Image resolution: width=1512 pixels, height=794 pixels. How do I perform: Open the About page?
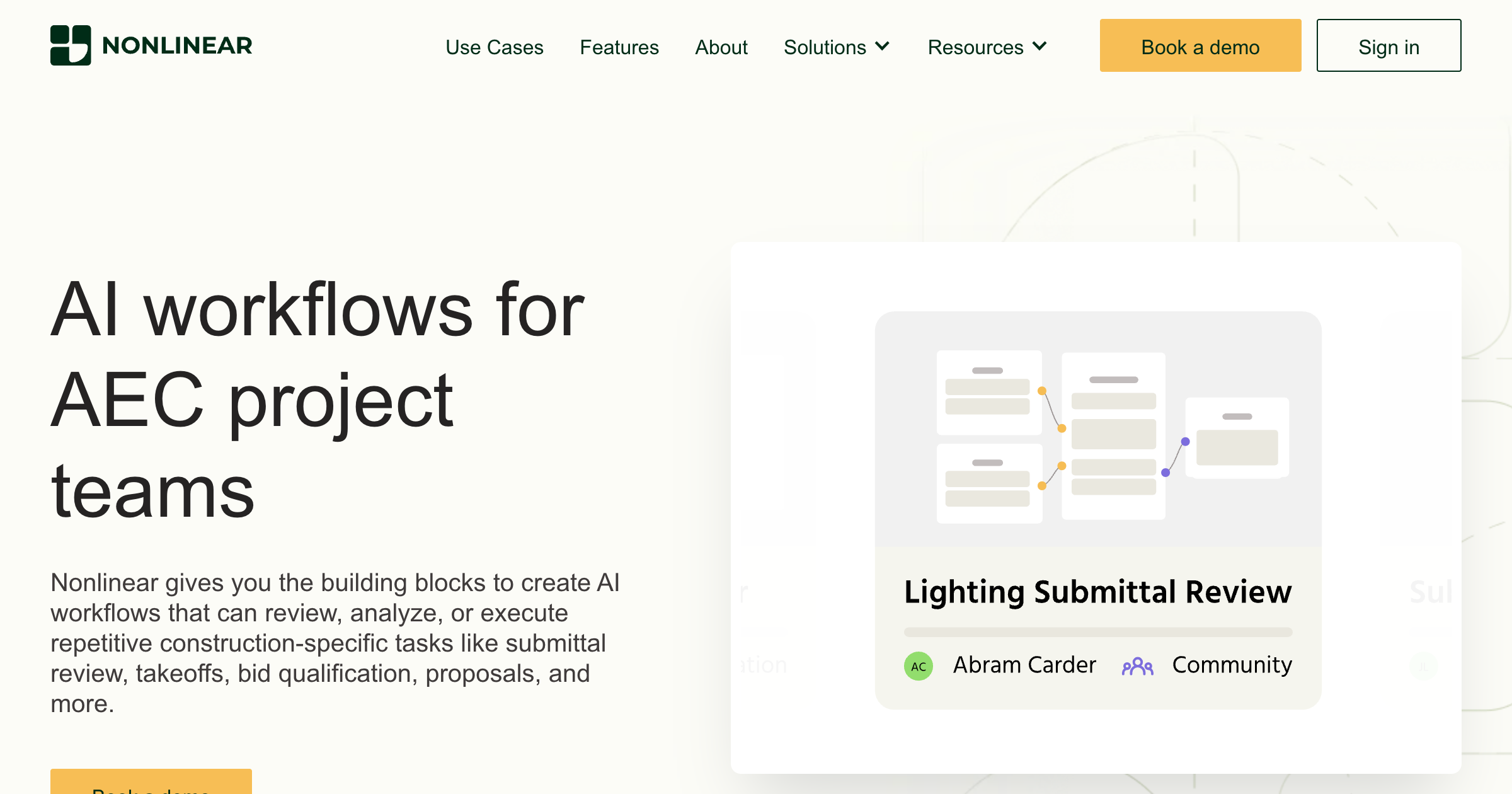pyautogui.click(x=721, y=47)
